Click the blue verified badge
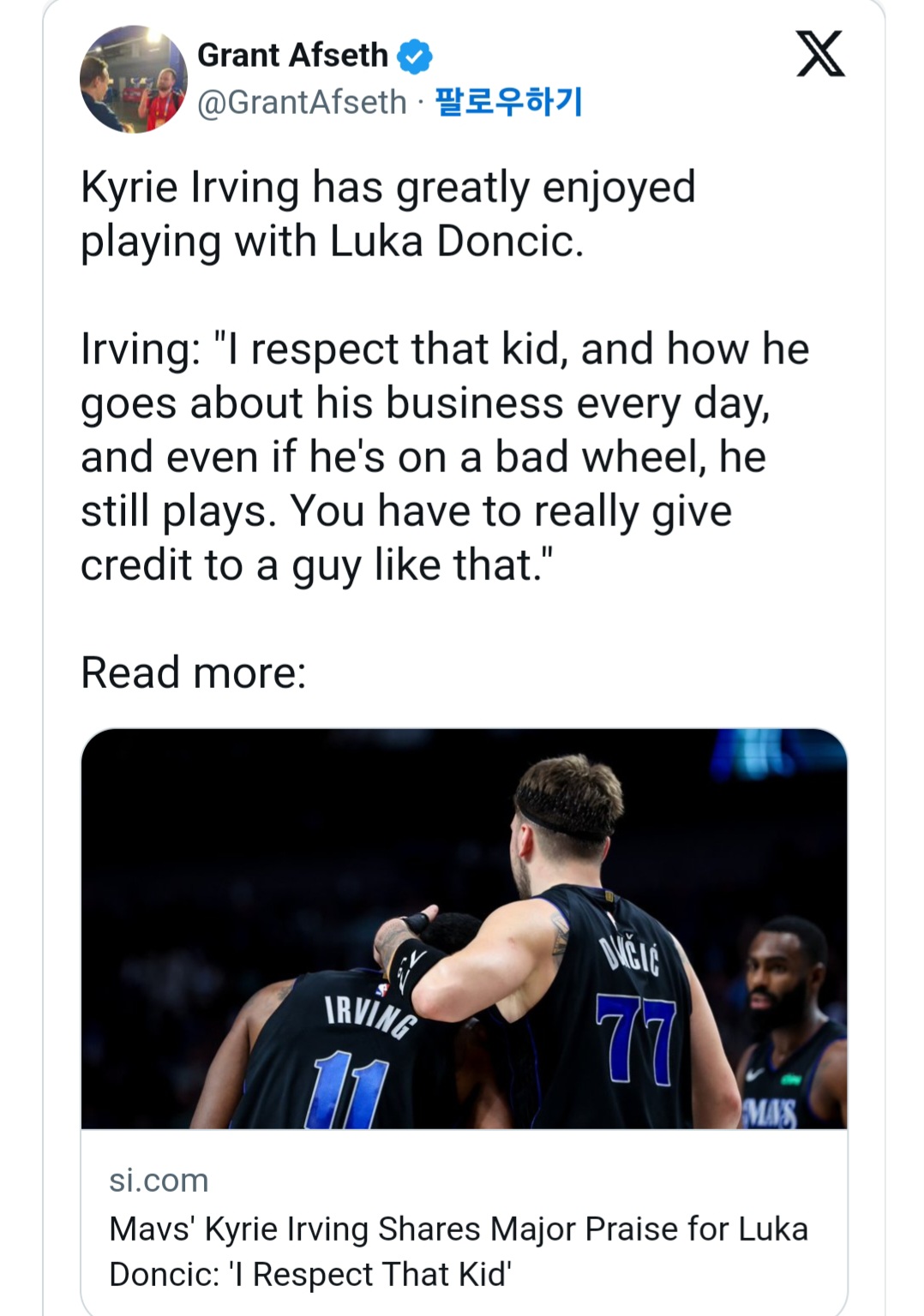Image resolution: width=924 pixels, height=1316 pixels. [x=415, y=57]
